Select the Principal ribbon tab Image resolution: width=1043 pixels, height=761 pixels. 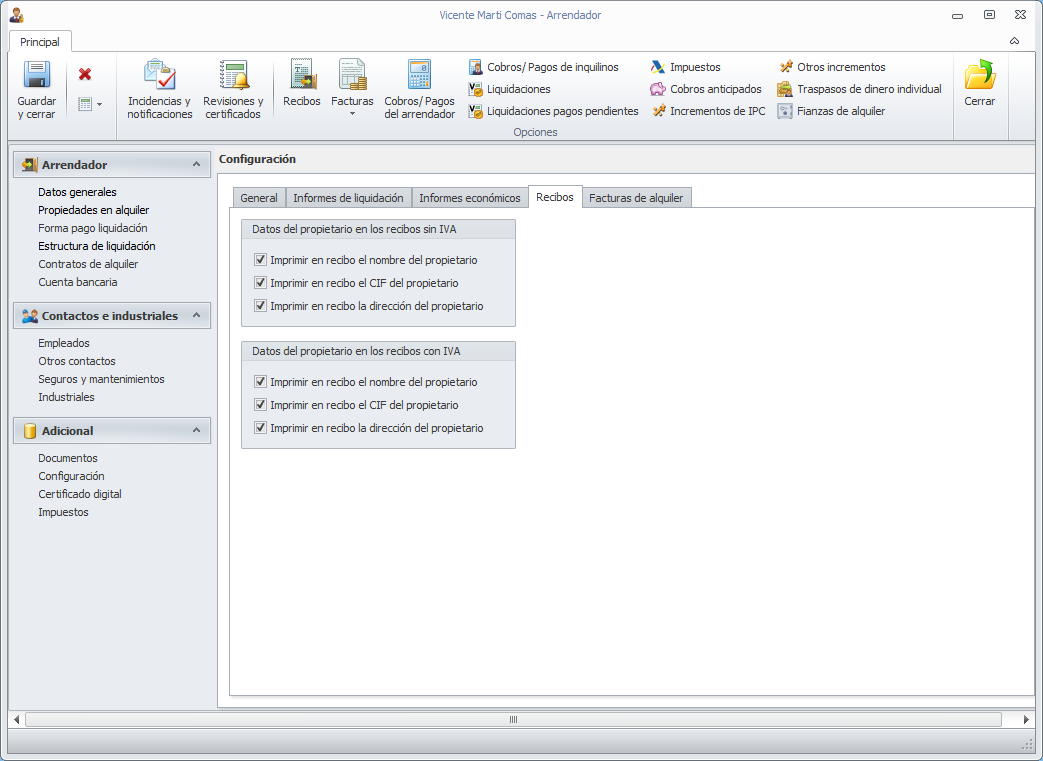pyautogui.click(x=40, y=42)
